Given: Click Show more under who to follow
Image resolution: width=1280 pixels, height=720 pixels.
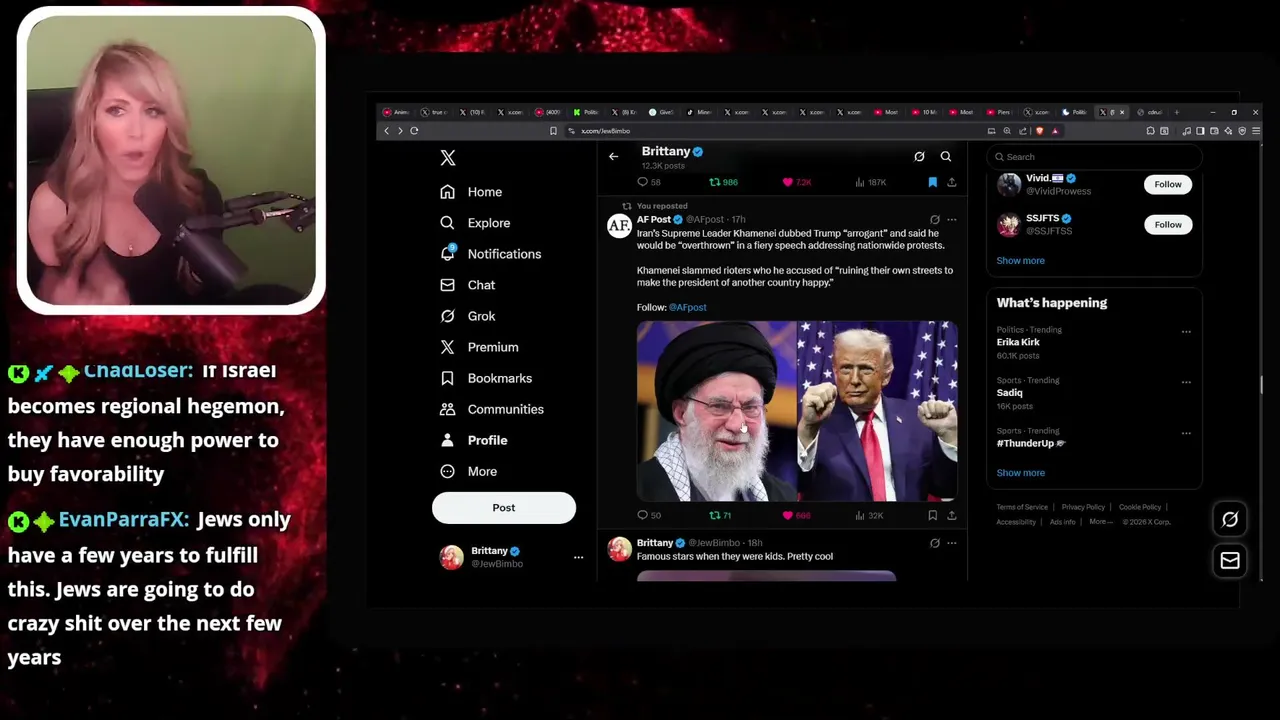Looking at the screenshot, I should click(1020, 261).
